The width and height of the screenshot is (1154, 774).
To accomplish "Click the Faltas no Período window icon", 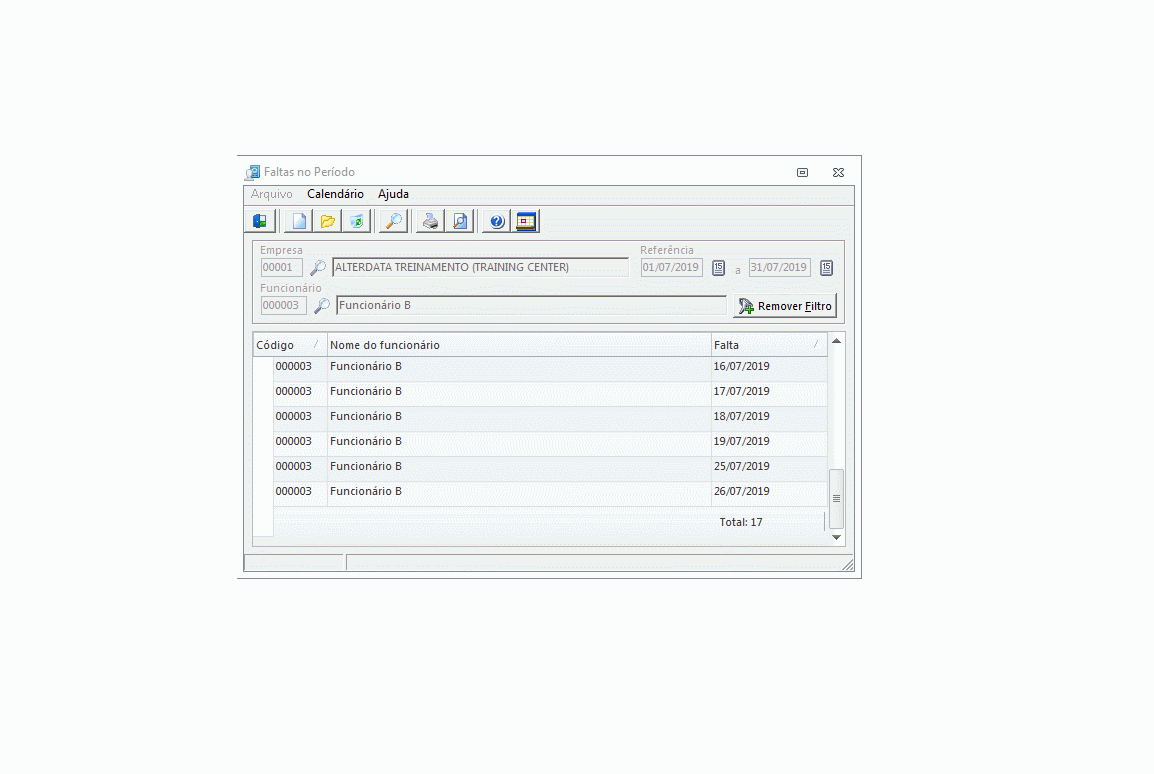I will tap(252, 172).
